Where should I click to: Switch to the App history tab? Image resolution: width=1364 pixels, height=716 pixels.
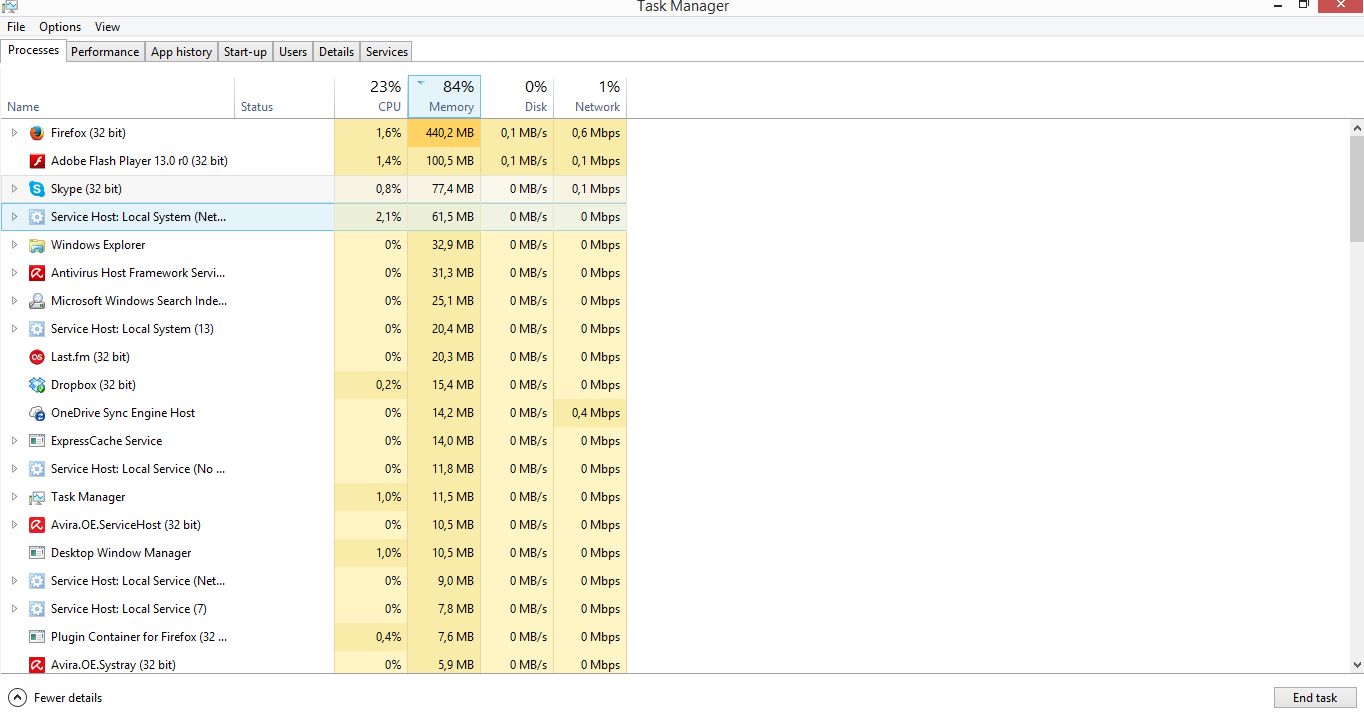point(181,52)
